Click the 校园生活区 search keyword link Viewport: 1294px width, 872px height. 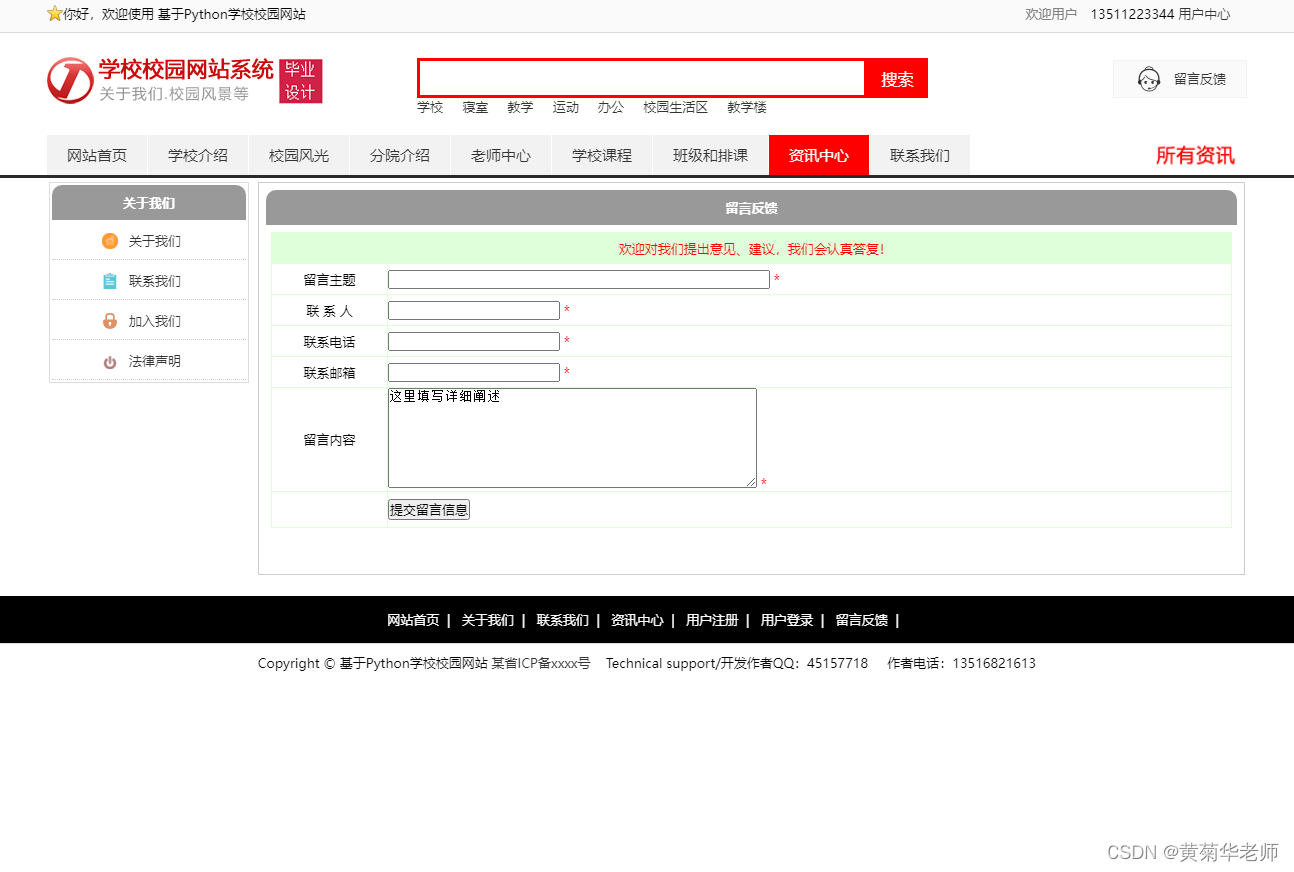pyautogui.click(x=675, y=107)
